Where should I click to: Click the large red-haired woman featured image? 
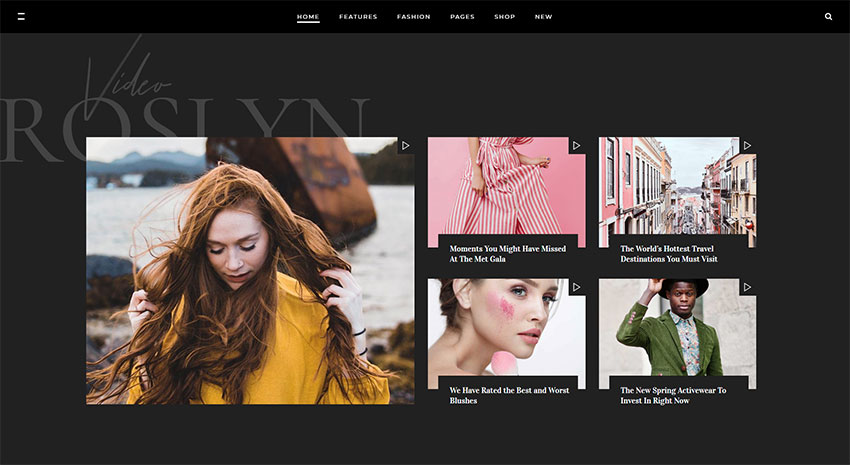(250, 270)
